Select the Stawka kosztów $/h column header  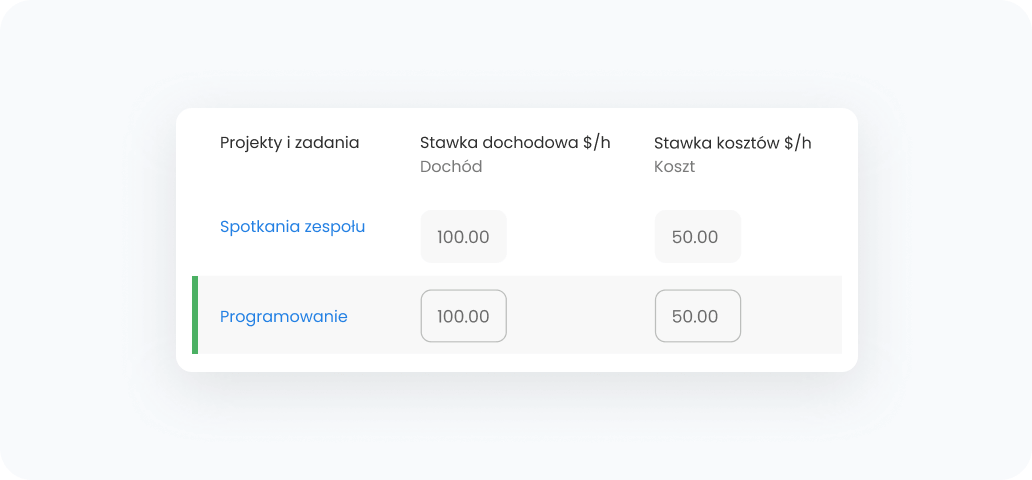(732, 143)
